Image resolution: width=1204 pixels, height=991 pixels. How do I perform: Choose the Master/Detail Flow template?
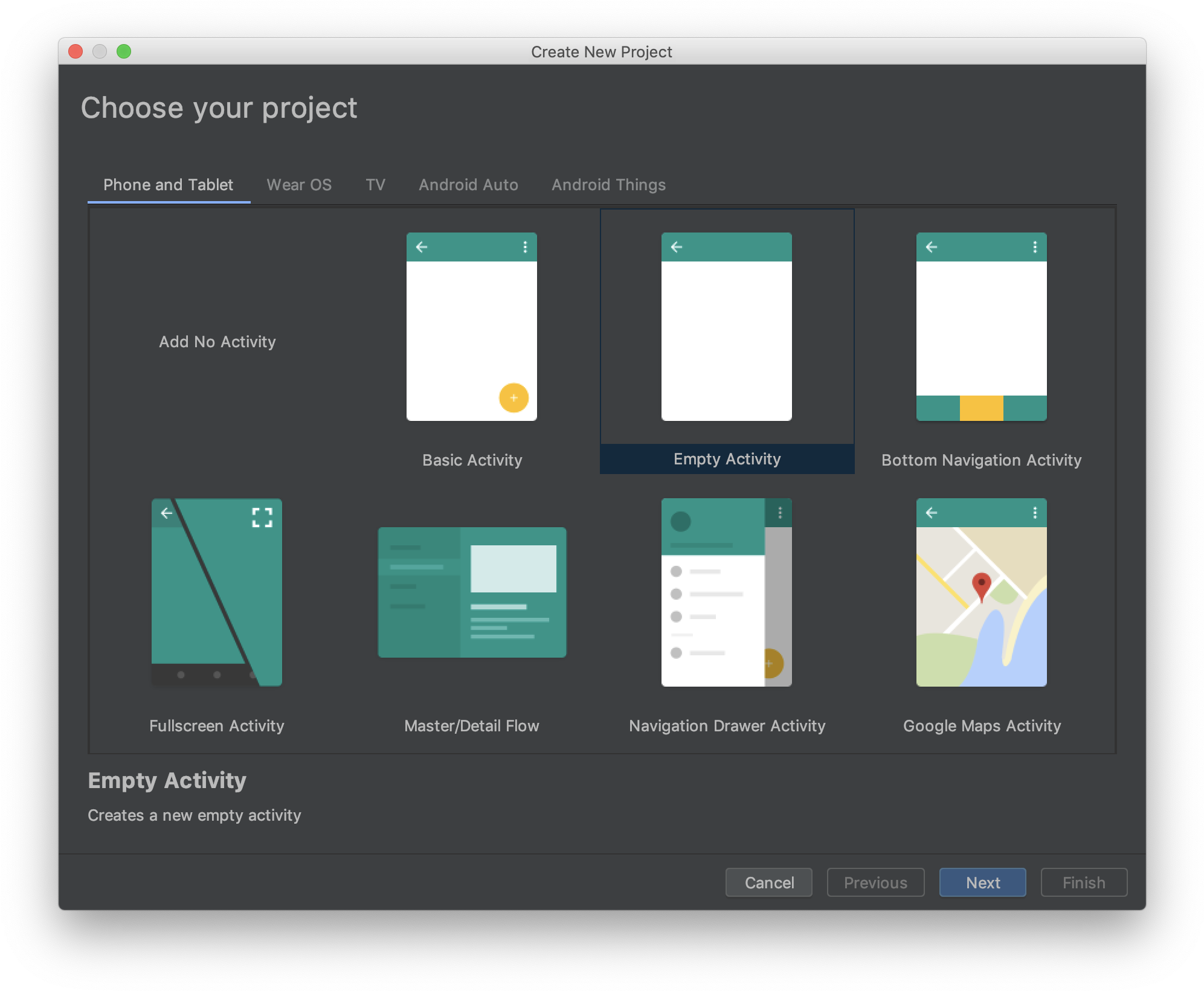click(x=472, y=592)
